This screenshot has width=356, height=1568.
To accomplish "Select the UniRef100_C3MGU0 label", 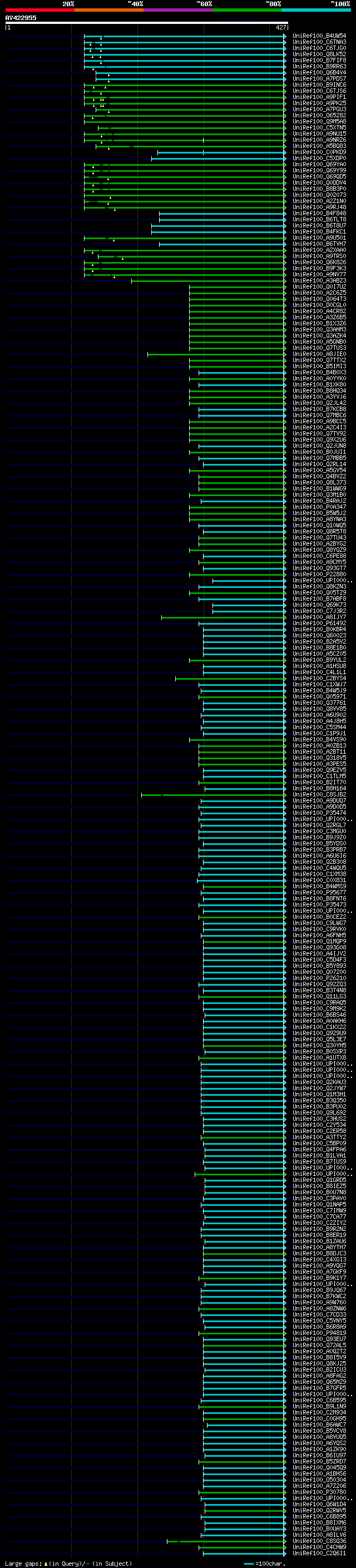I will point(319,831).
